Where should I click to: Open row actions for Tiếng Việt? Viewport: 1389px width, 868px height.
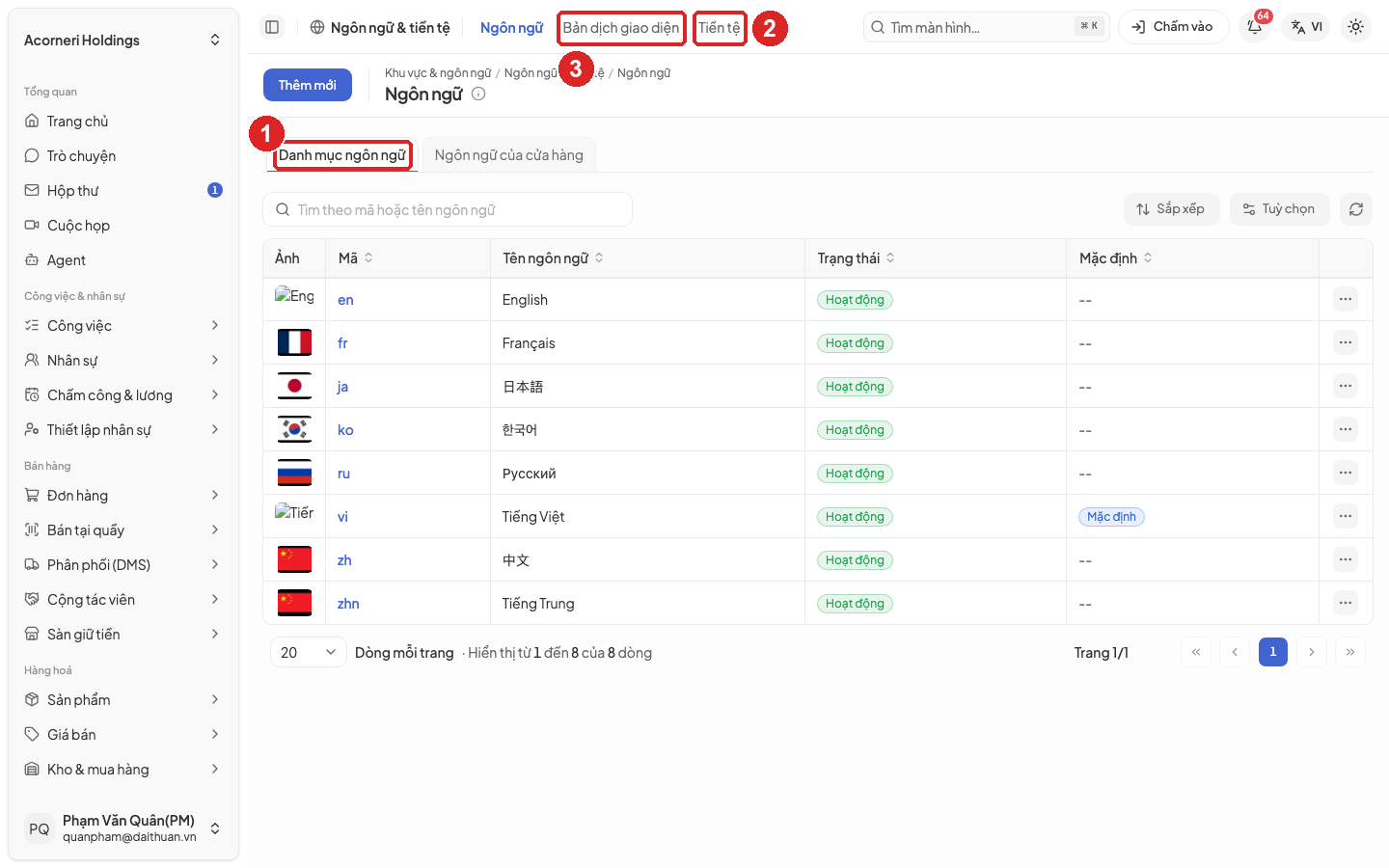[1345, 516]
